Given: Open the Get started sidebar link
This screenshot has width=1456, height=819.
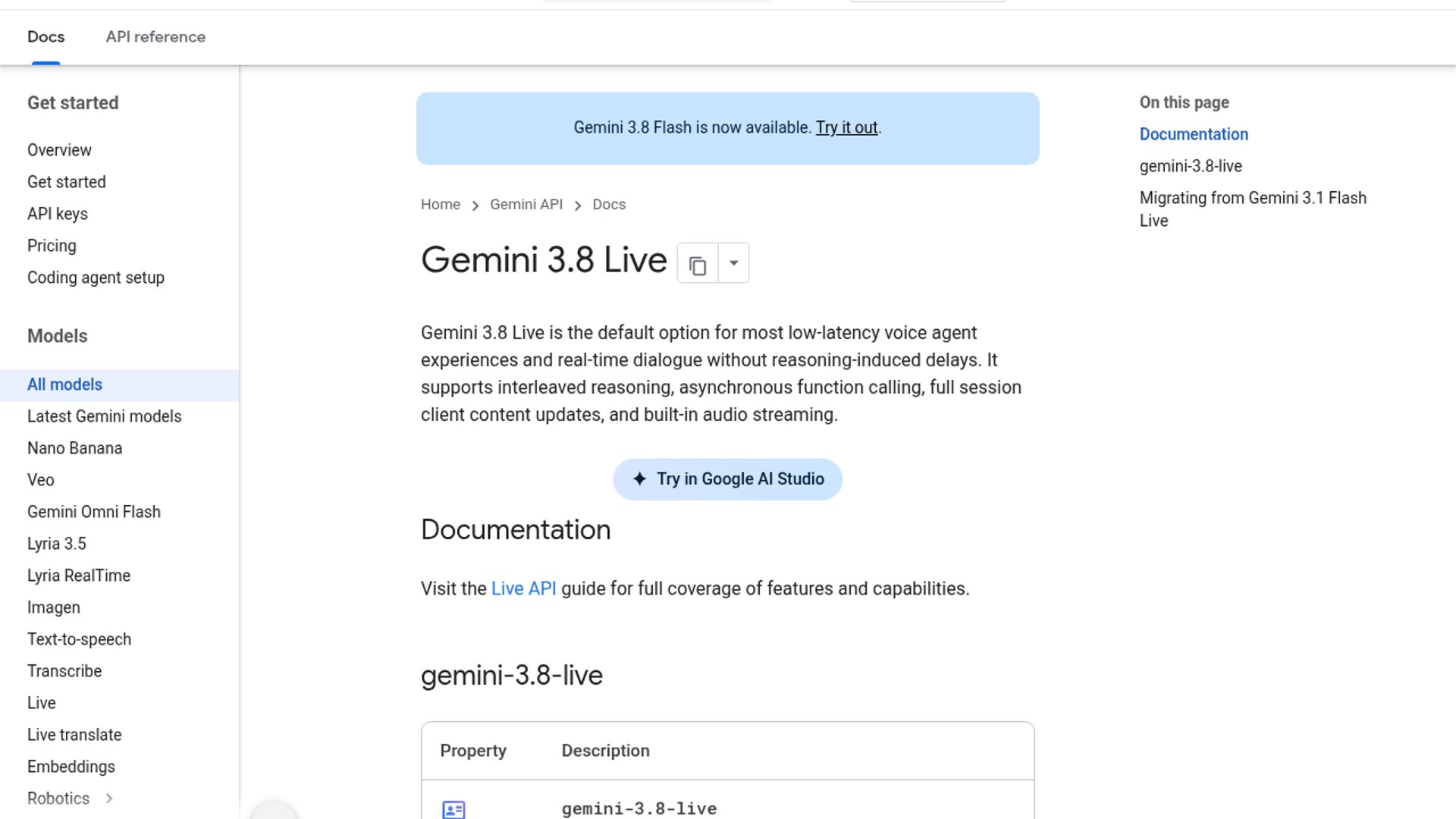Looking at the screenshot, I should point(67,182).
